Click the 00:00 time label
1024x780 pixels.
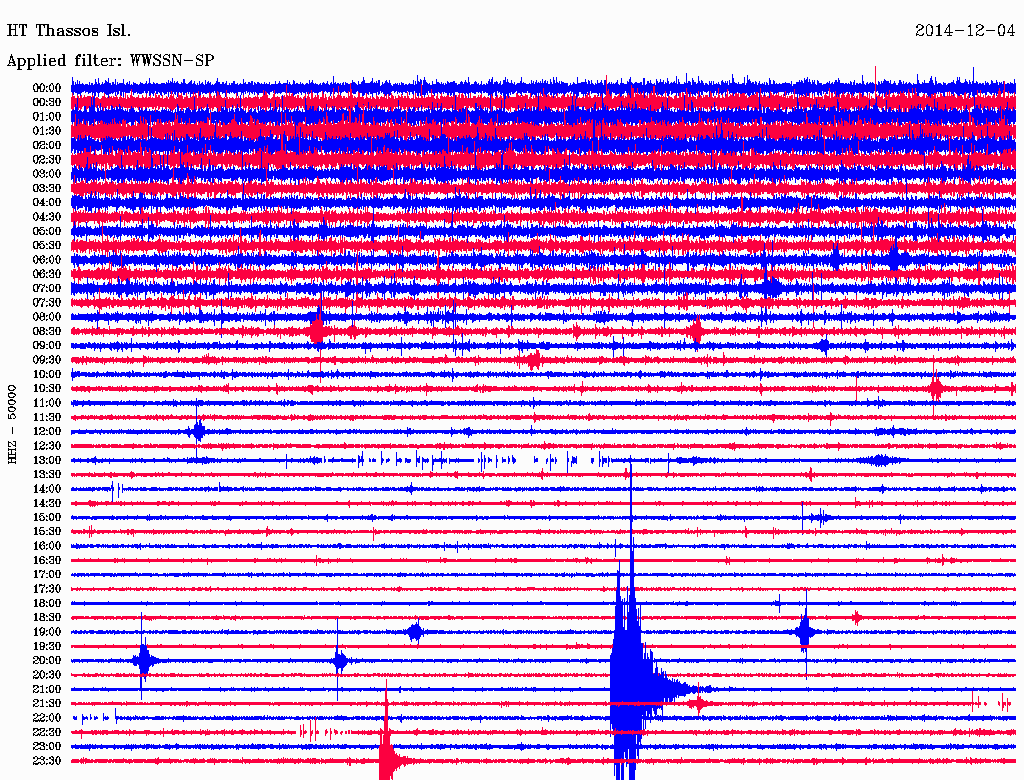click(x=47, y=88)
